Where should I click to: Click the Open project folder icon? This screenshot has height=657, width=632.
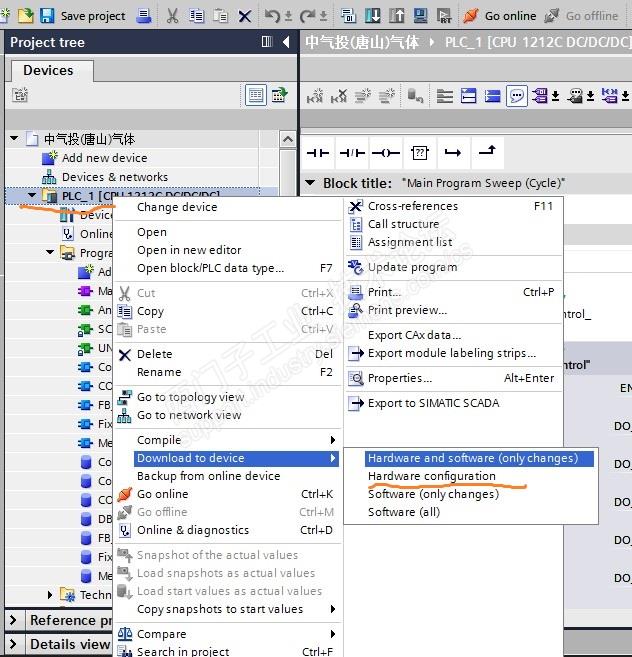[26, 16]
